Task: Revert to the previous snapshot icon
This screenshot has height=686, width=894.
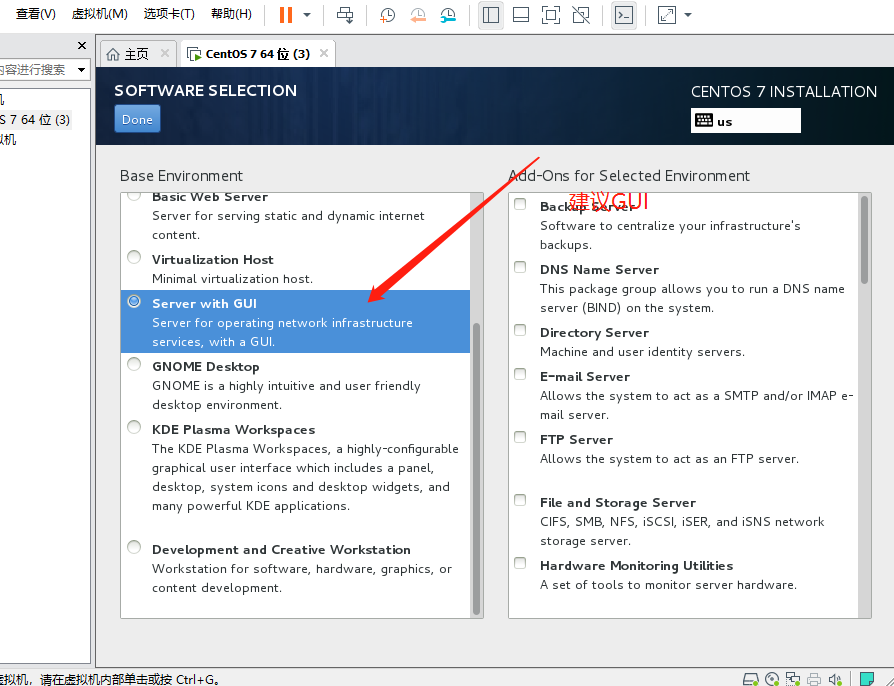Action: tap(418, 15)
